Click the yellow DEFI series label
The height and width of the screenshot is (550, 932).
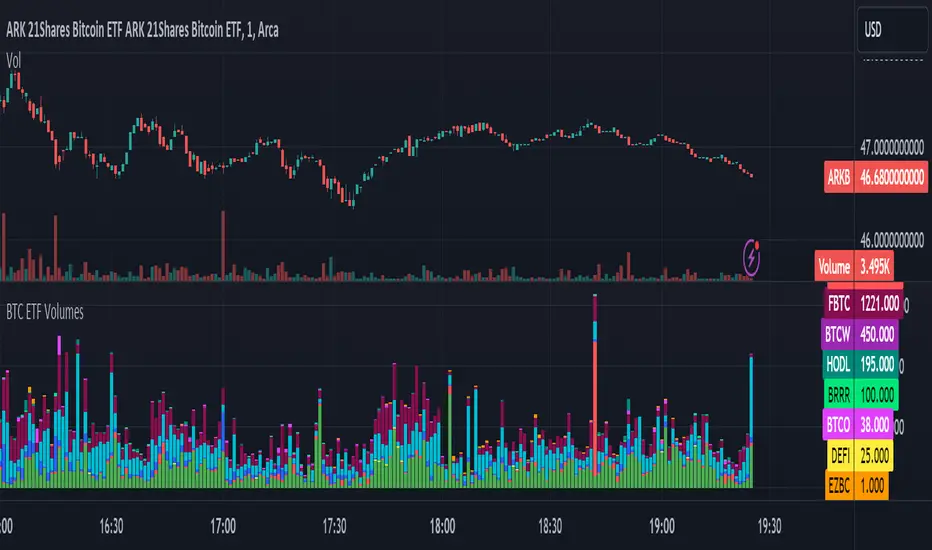(x=837, y=456)
